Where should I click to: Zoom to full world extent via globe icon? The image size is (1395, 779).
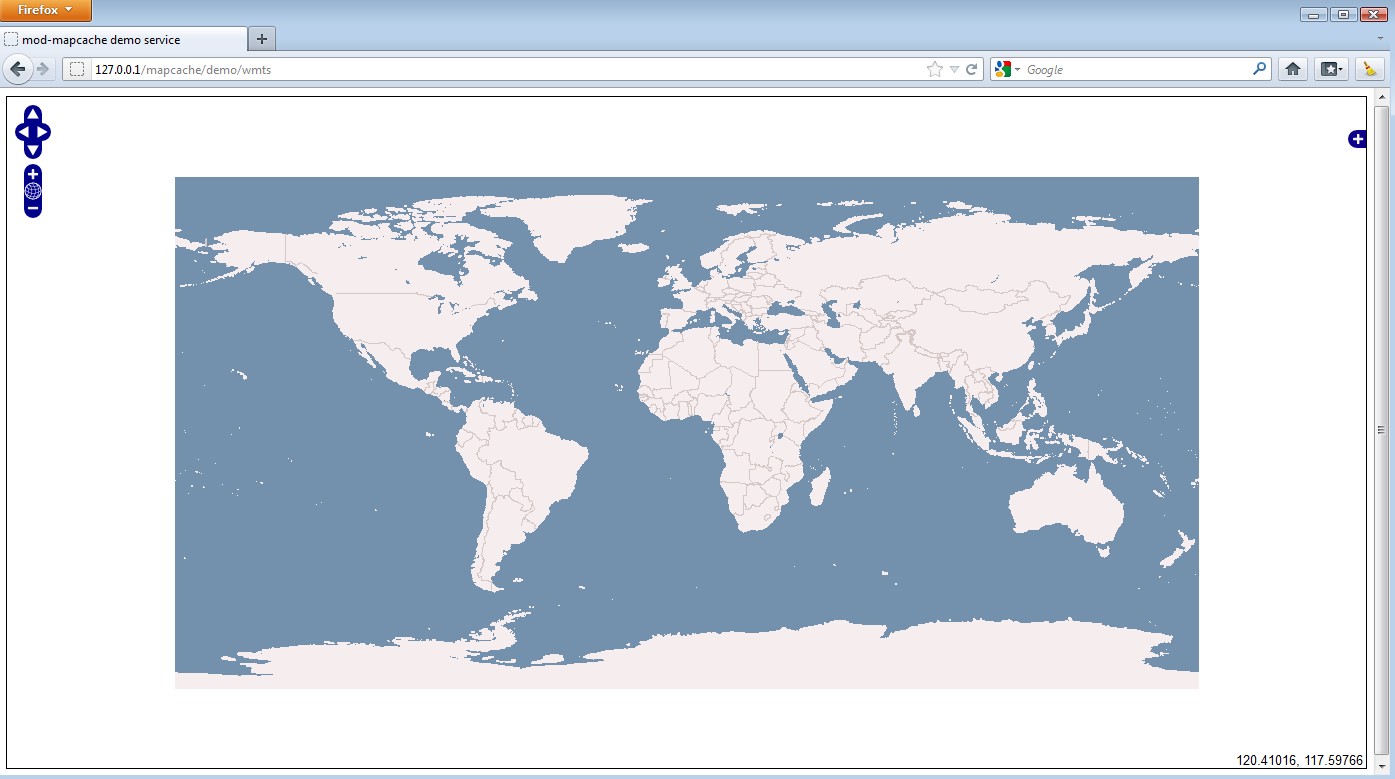pos(33,191)
